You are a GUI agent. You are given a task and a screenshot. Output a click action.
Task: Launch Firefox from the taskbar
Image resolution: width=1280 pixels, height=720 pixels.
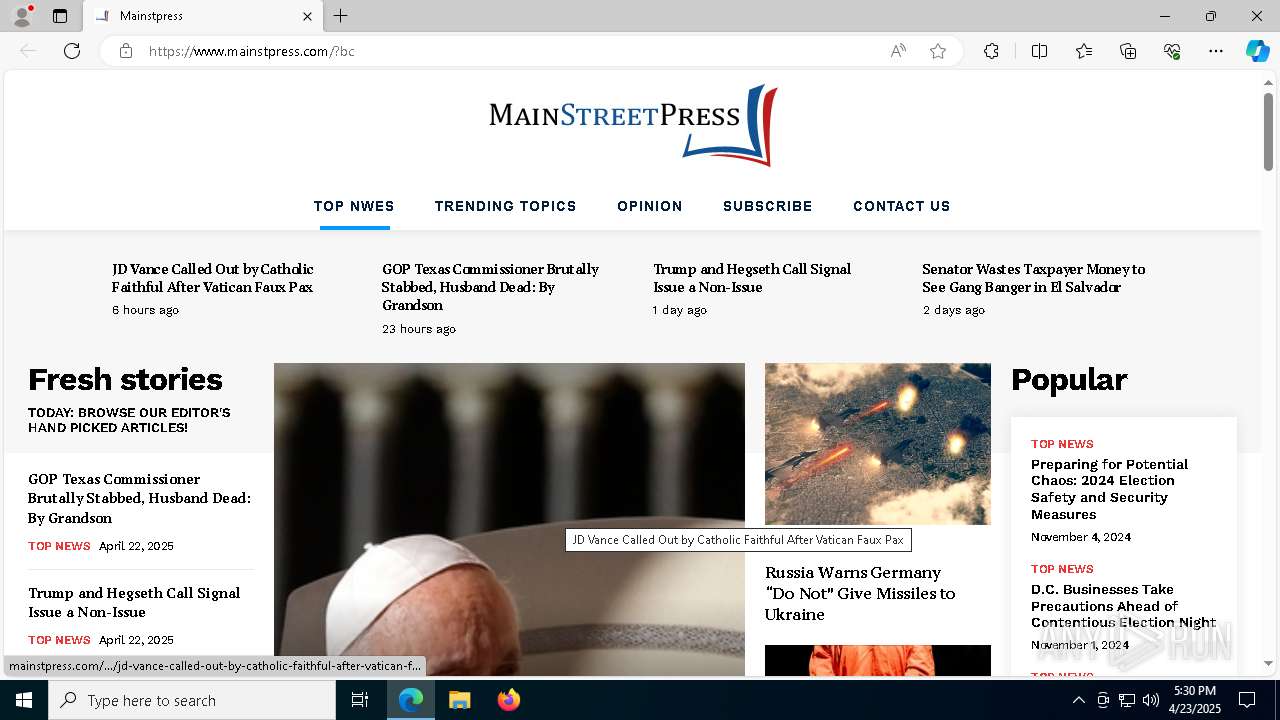[509, 700]
